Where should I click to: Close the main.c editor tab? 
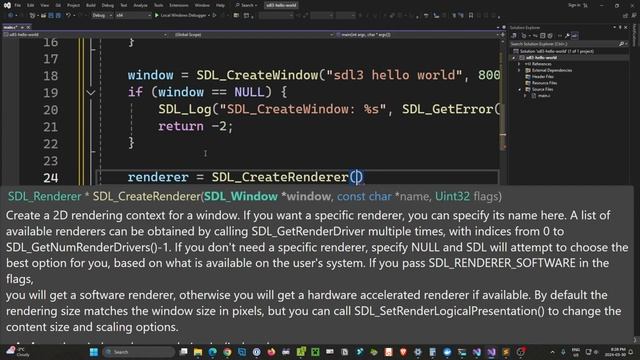28,27
